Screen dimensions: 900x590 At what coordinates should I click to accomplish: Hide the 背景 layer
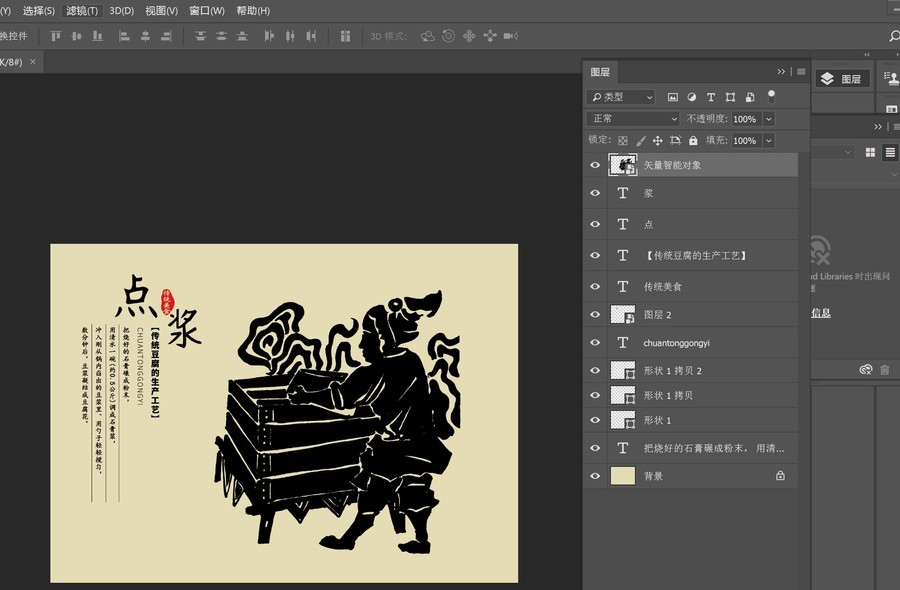click(x=595, y=476)
